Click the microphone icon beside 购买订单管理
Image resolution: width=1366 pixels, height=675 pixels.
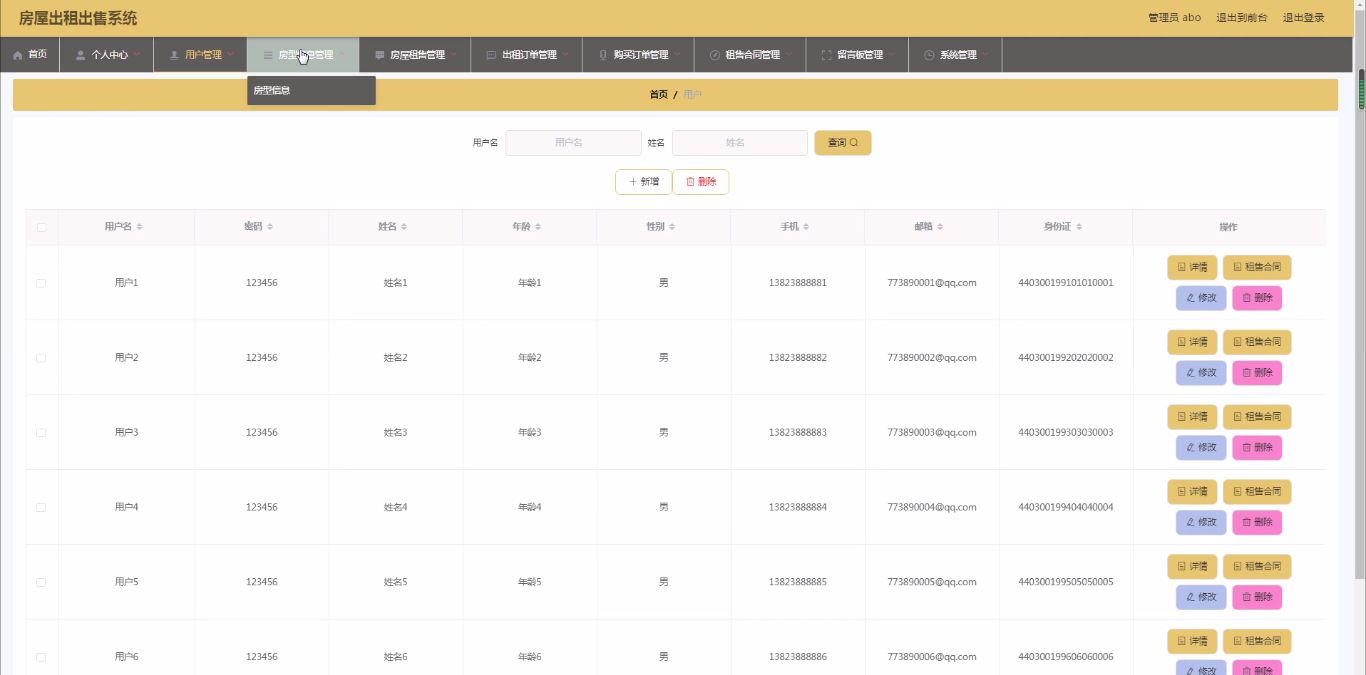(x=603, y=55)
